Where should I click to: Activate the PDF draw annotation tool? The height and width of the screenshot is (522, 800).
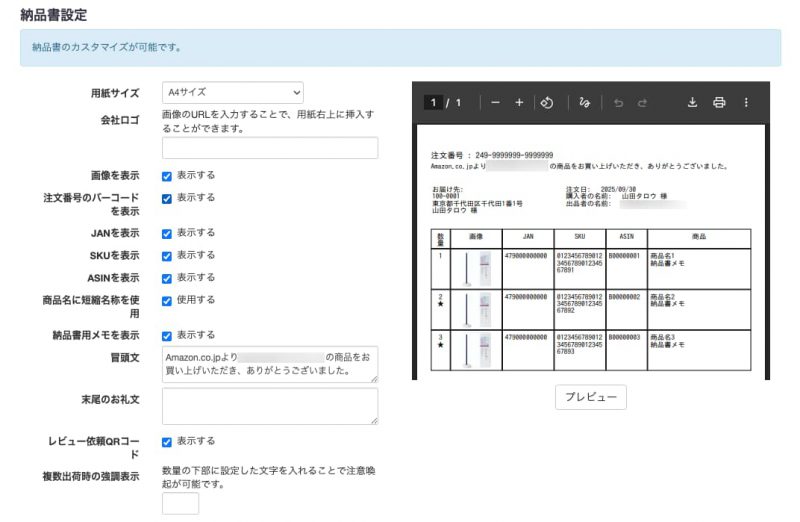click(x=584, y=103)
